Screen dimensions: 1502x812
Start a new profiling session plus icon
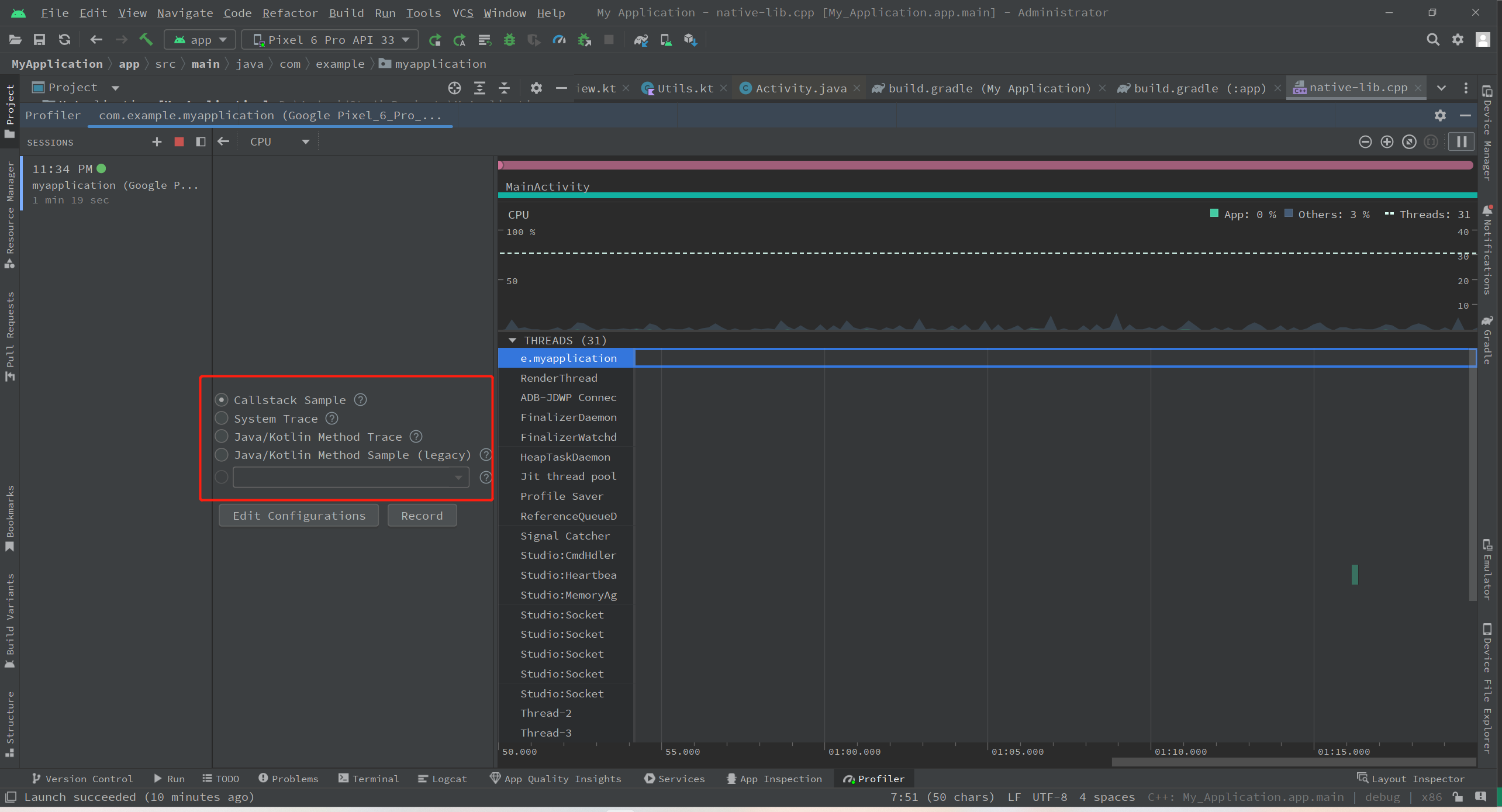pyautogui.click(x=157, y=141)
